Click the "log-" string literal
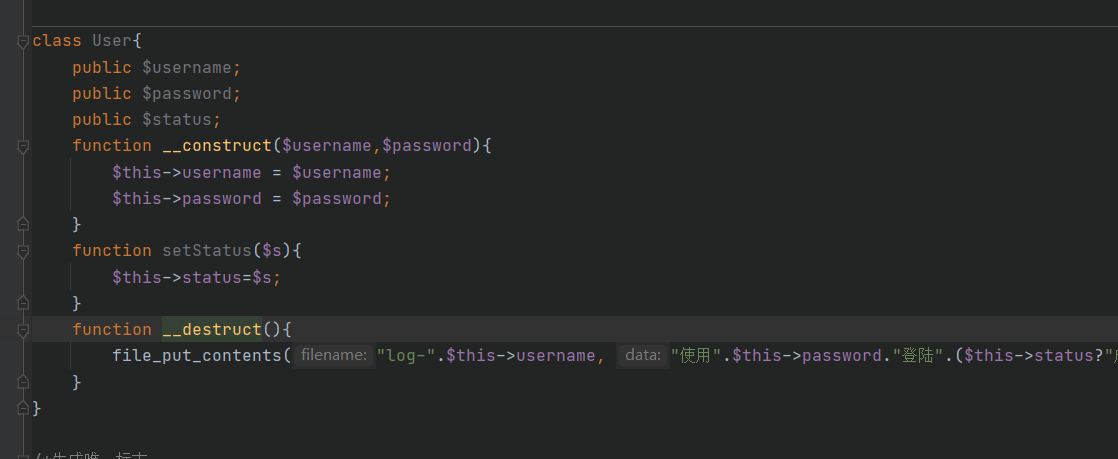The image size is (1118, 459). [406, 355]
